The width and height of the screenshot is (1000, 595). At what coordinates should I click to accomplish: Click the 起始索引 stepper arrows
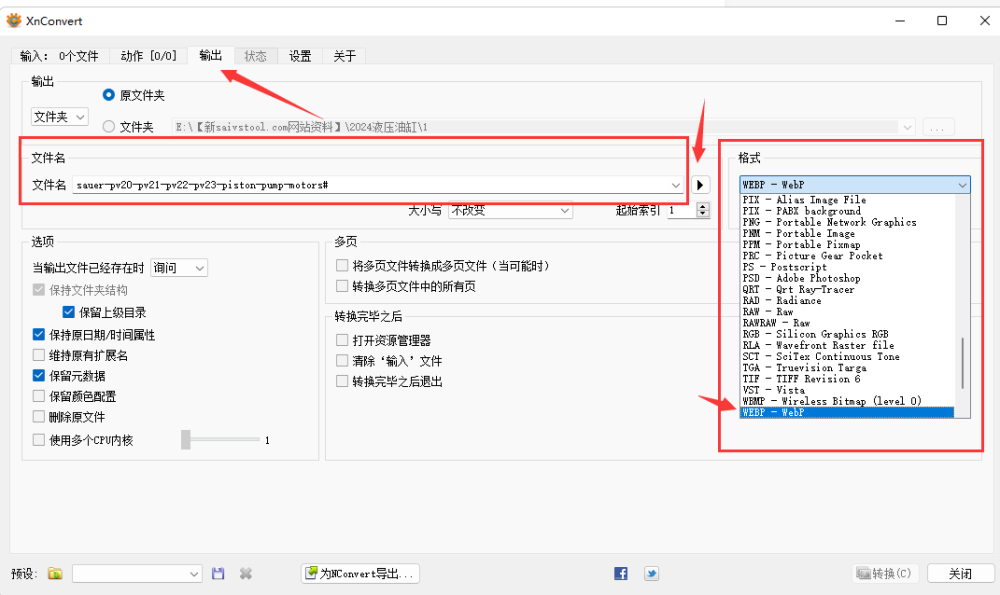(x=703, y=210)
